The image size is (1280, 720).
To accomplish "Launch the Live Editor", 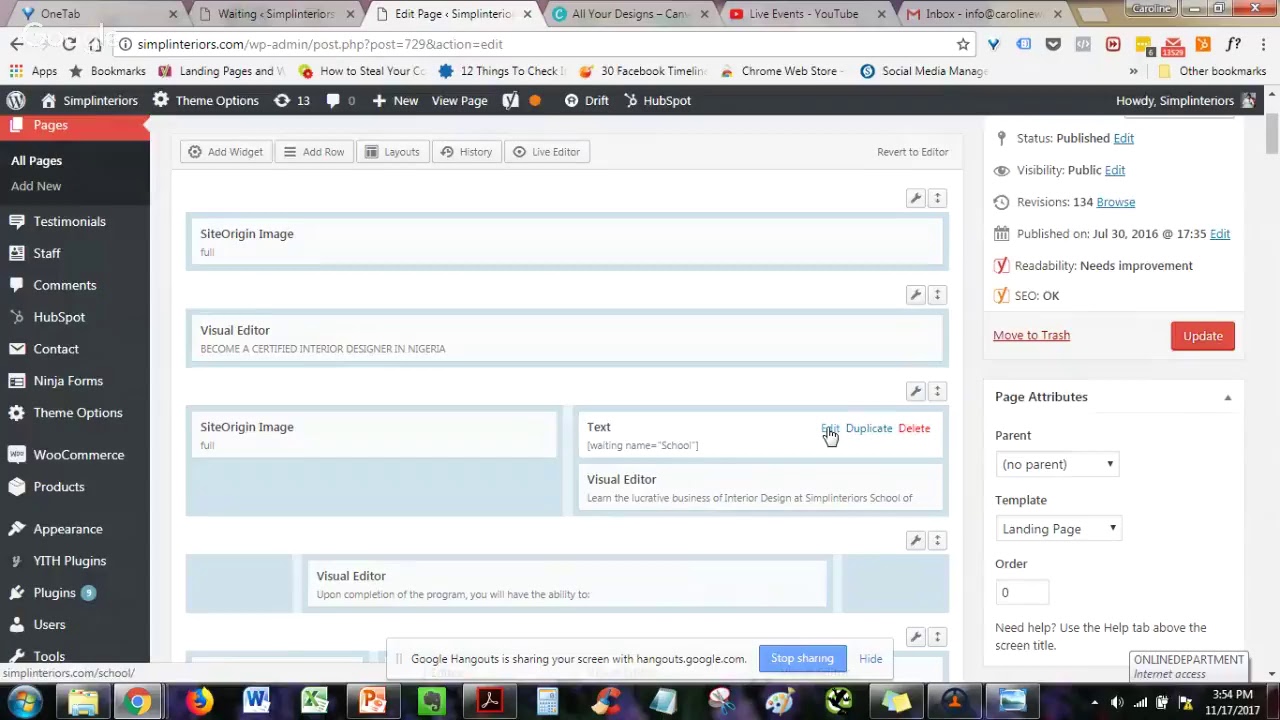I will coord(546,152).
